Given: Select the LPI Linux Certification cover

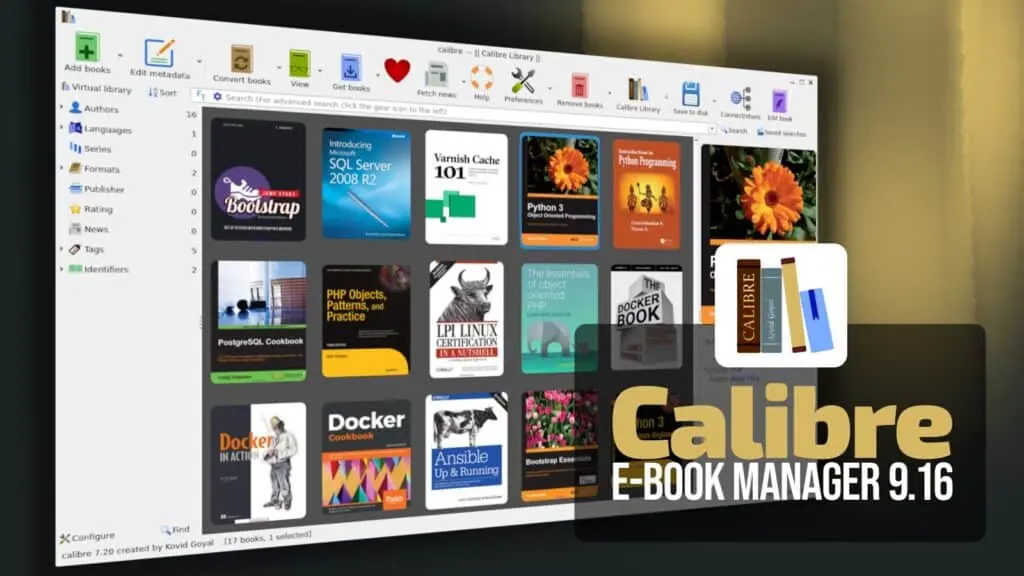Looking at the screenshot, I should point(466,319).
